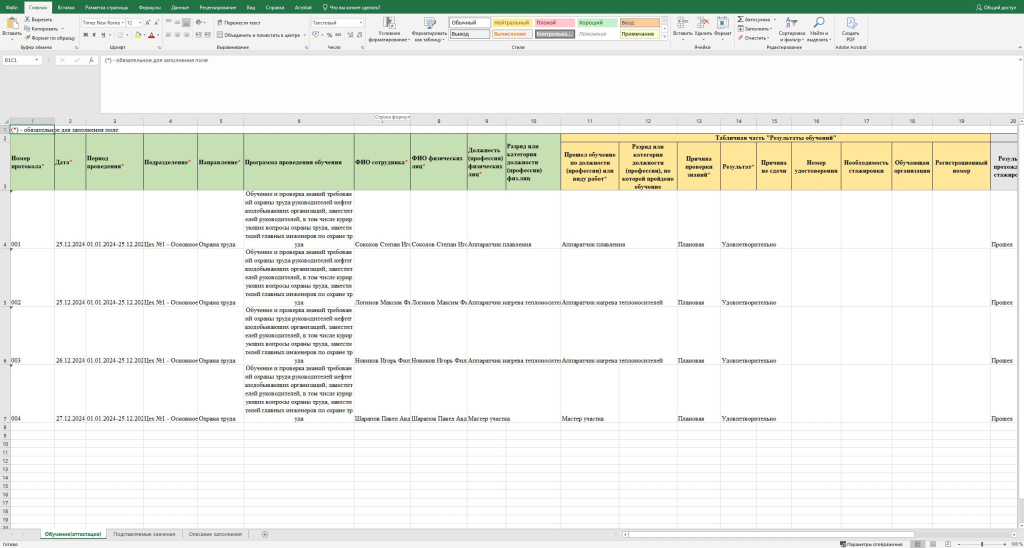Decrease font size with the smaller A icon
The width and height of the screenshot is (1024, 548).
[157, 22]
